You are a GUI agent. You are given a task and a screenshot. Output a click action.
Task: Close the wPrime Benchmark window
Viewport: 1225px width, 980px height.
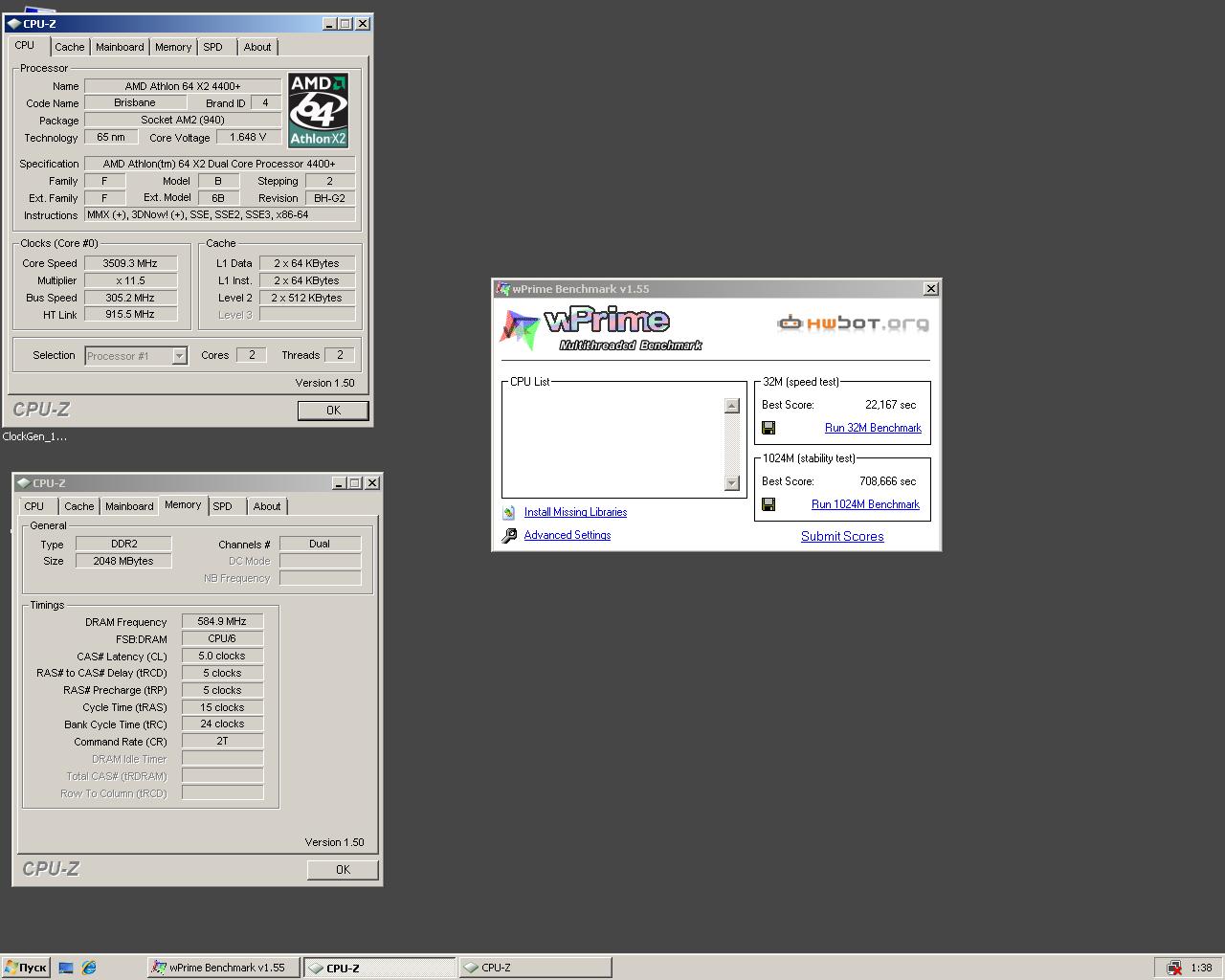[930, 289]
